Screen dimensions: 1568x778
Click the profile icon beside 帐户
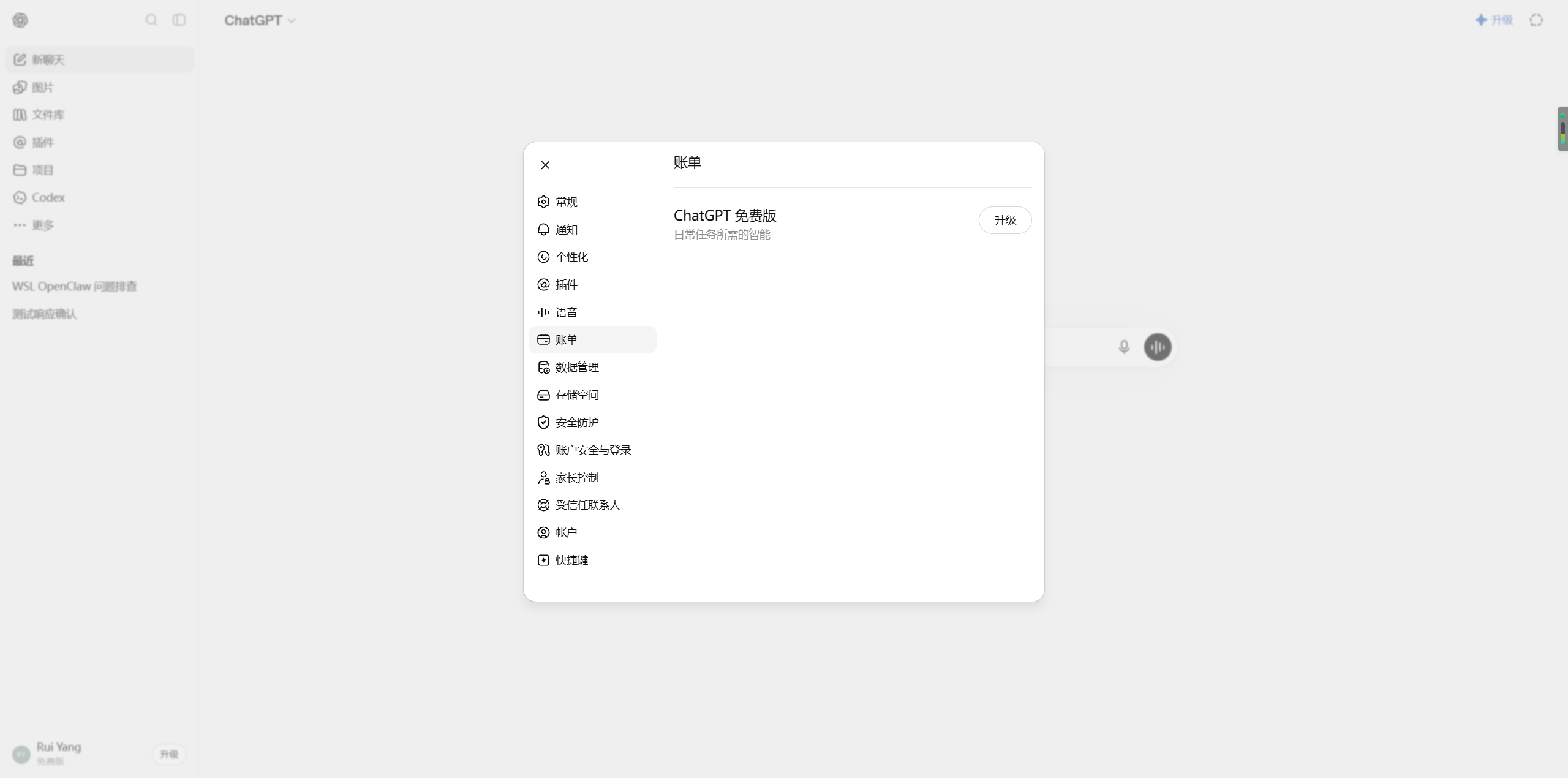click(543, 533)
